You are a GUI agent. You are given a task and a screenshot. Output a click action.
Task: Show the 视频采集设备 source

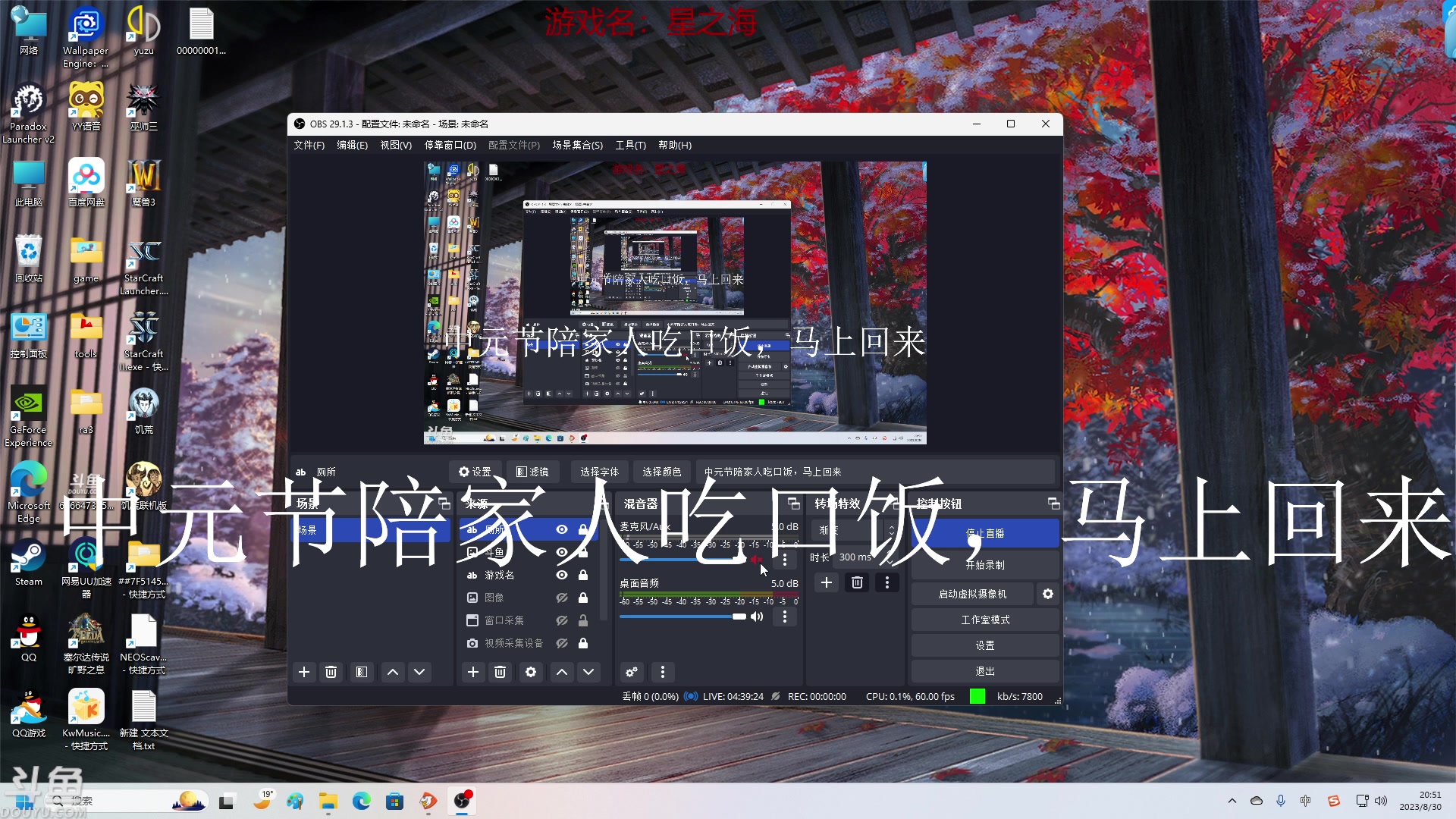pos(562,643)
